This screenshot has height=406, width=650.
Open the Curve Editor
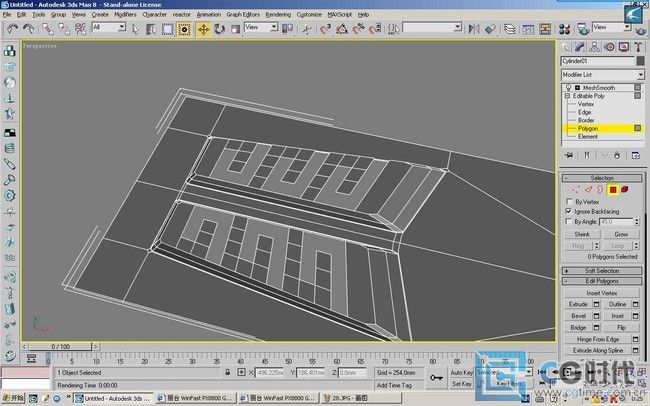[x=528, y=29]
